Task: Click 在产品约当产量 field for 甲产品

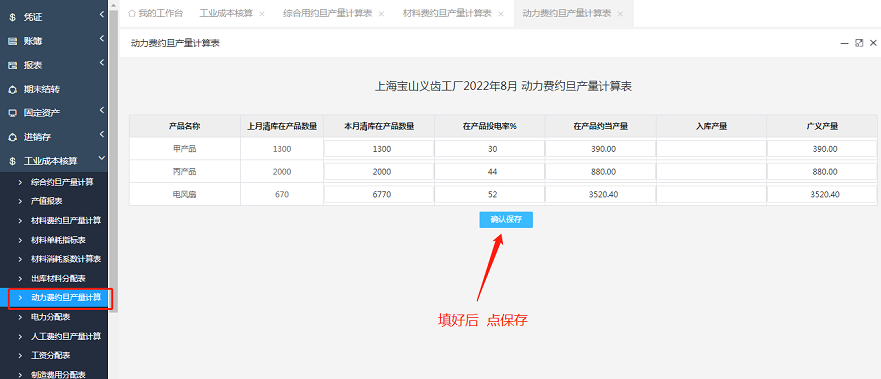Action: pyautogui.click(x=601, y=149)
